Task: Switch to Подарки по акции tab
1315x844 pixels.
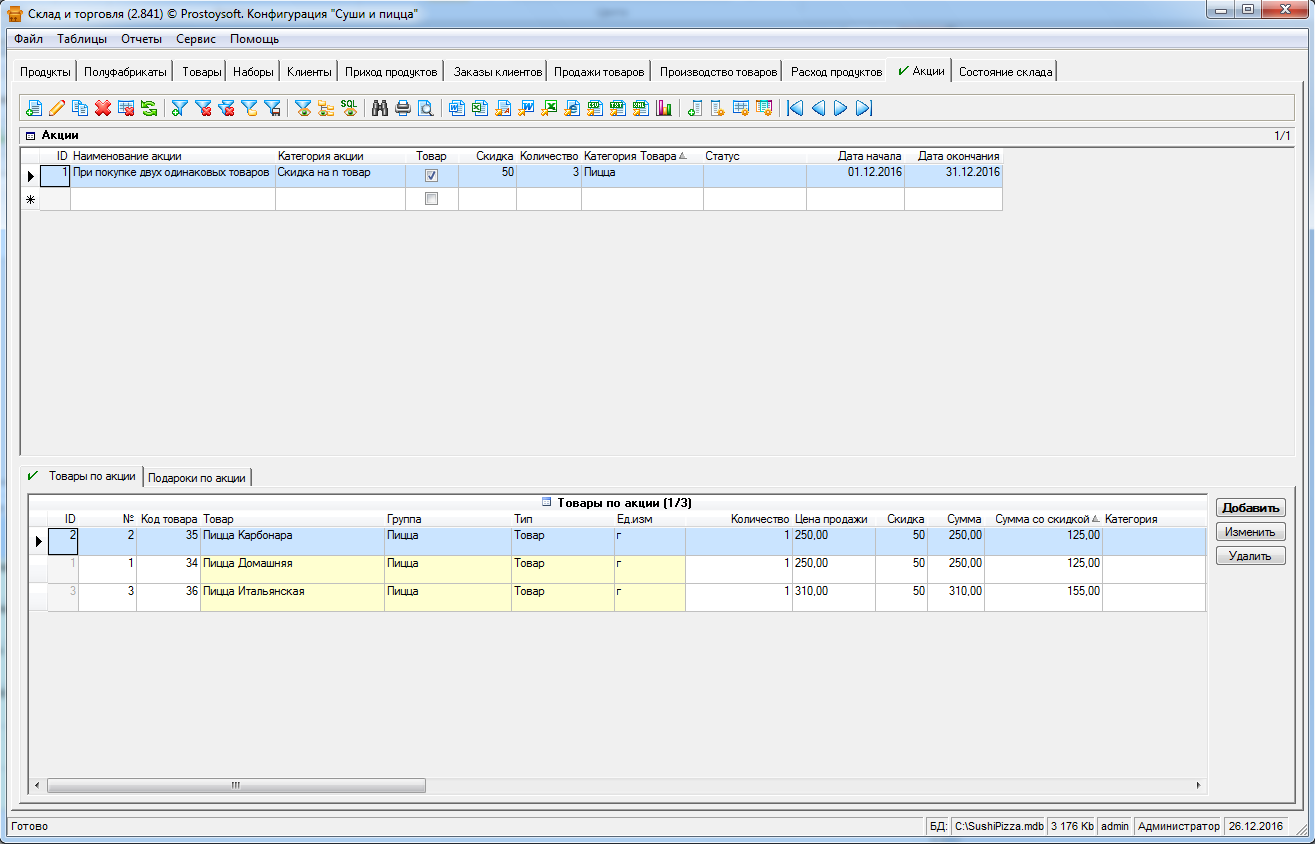Action: [196, 478]
